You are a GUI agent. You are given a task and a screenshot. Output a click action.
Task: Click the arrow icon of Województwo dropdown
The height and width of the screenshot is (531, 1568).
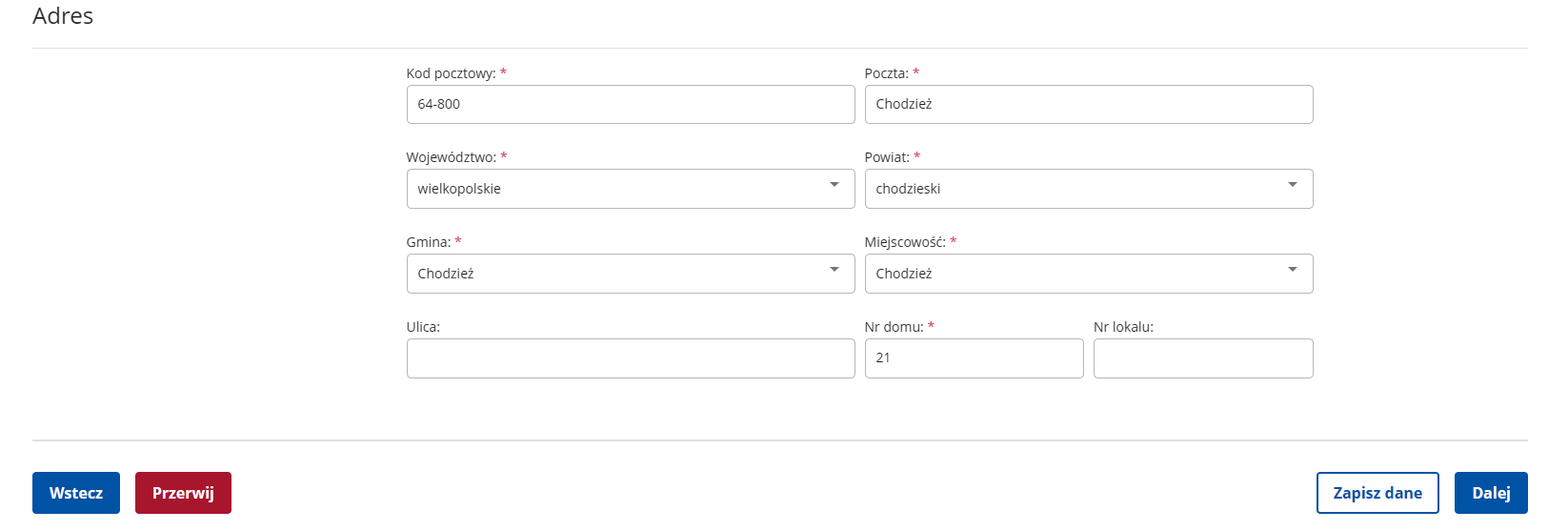pyautogui.click(x=834, y=185)
